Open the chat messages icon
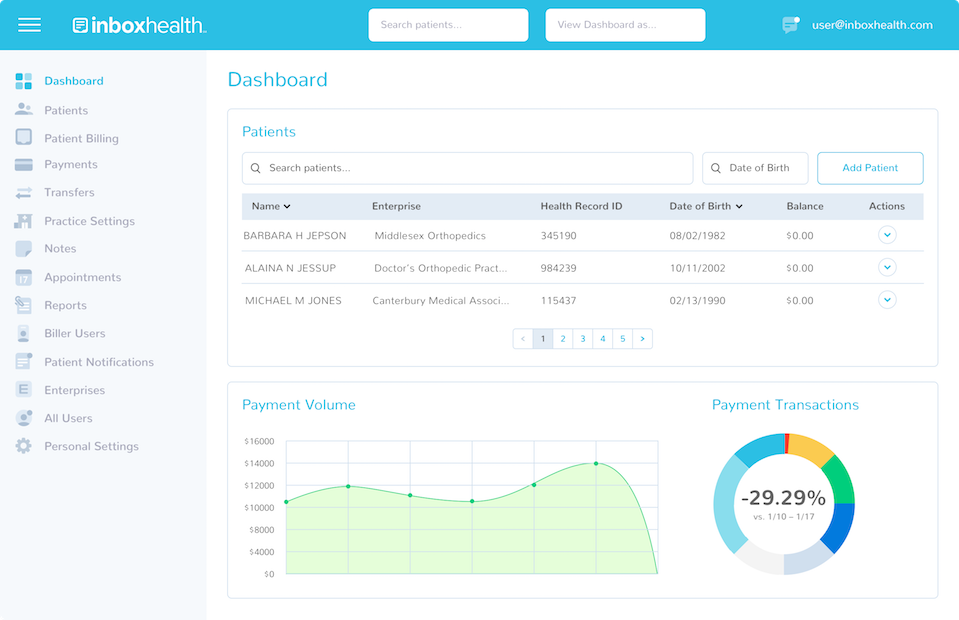Image resolution: width=959 pixels, height=620 pixels. [x=791, y=25]
